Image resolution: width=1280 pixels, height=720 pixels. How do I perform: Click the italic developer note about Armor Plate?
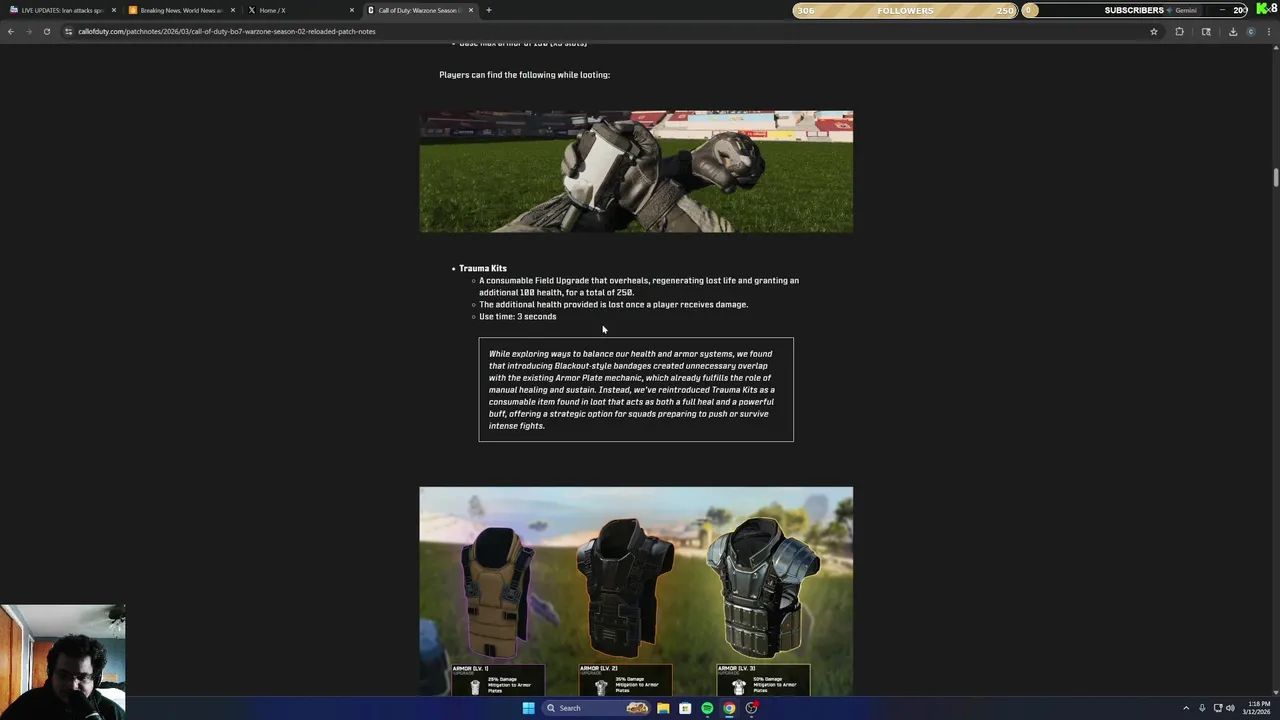[x=636, y=390]
